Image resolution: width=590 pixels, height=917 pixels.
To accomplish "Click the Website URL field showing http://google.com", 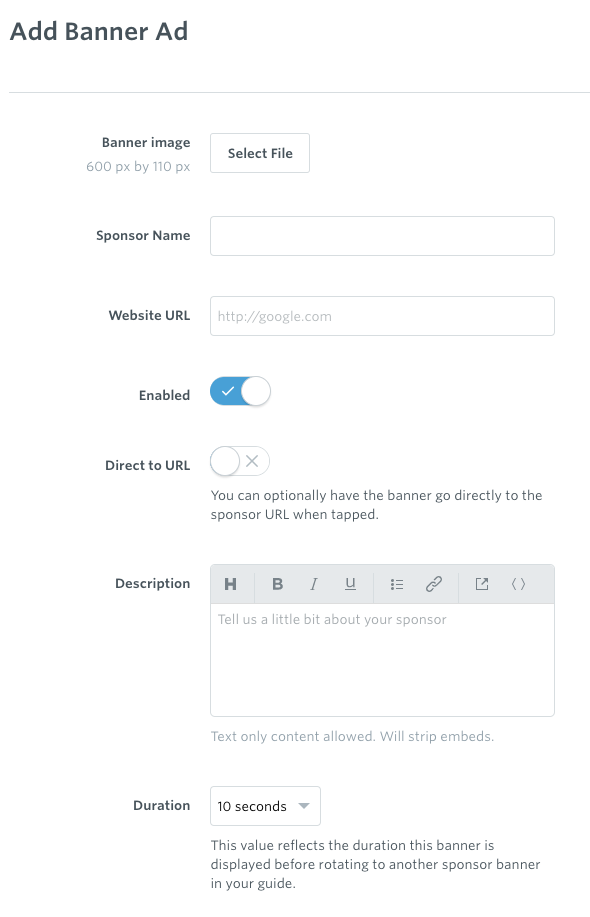I will pyautogui.click(x=382, y=315).
